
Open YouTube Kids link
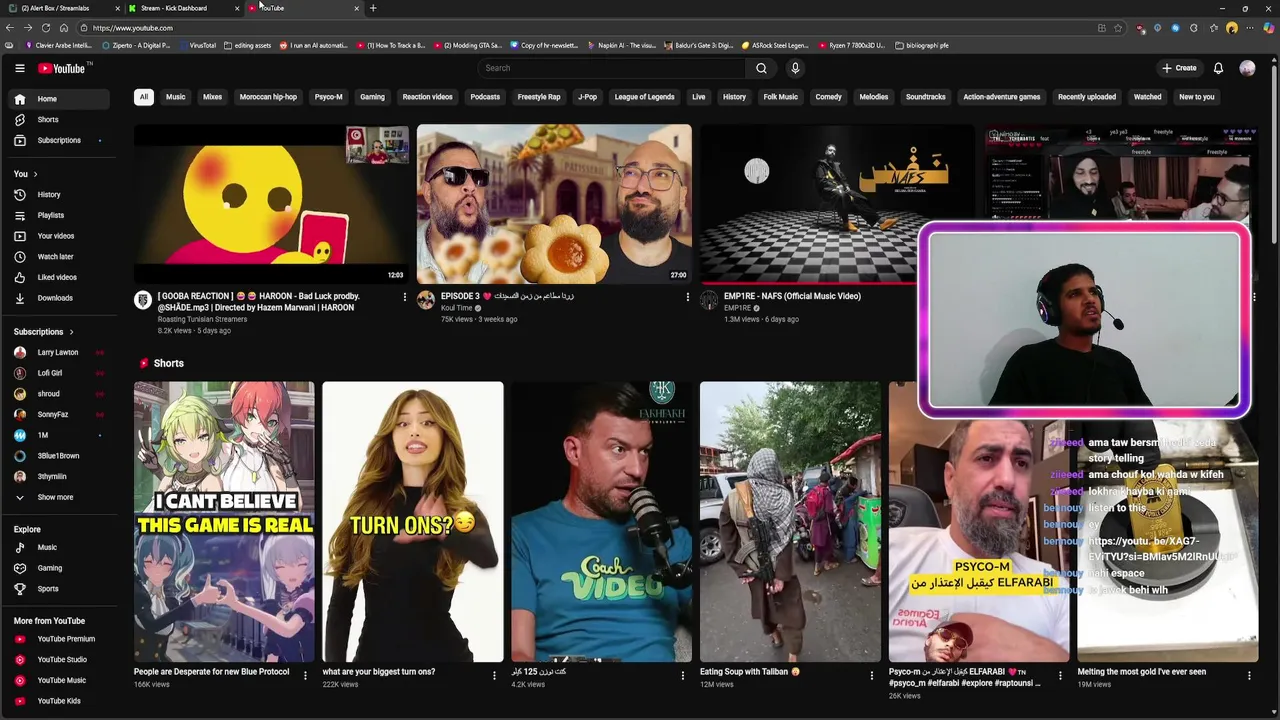[x=60, y=701]
